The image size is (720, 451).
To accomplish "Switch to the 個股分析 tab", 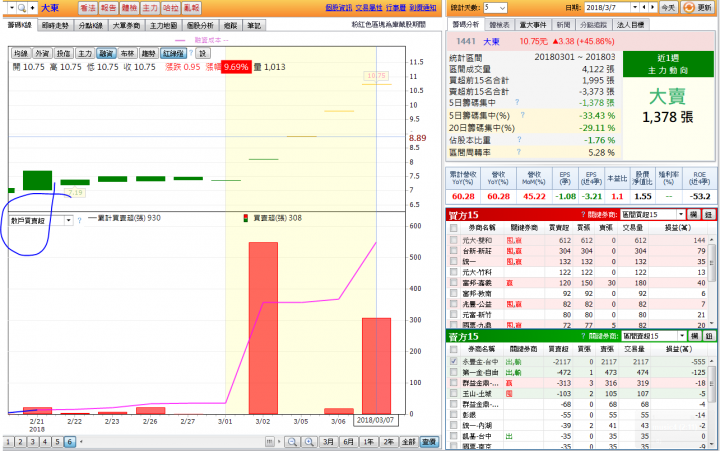I will click(x=200, y=25).
